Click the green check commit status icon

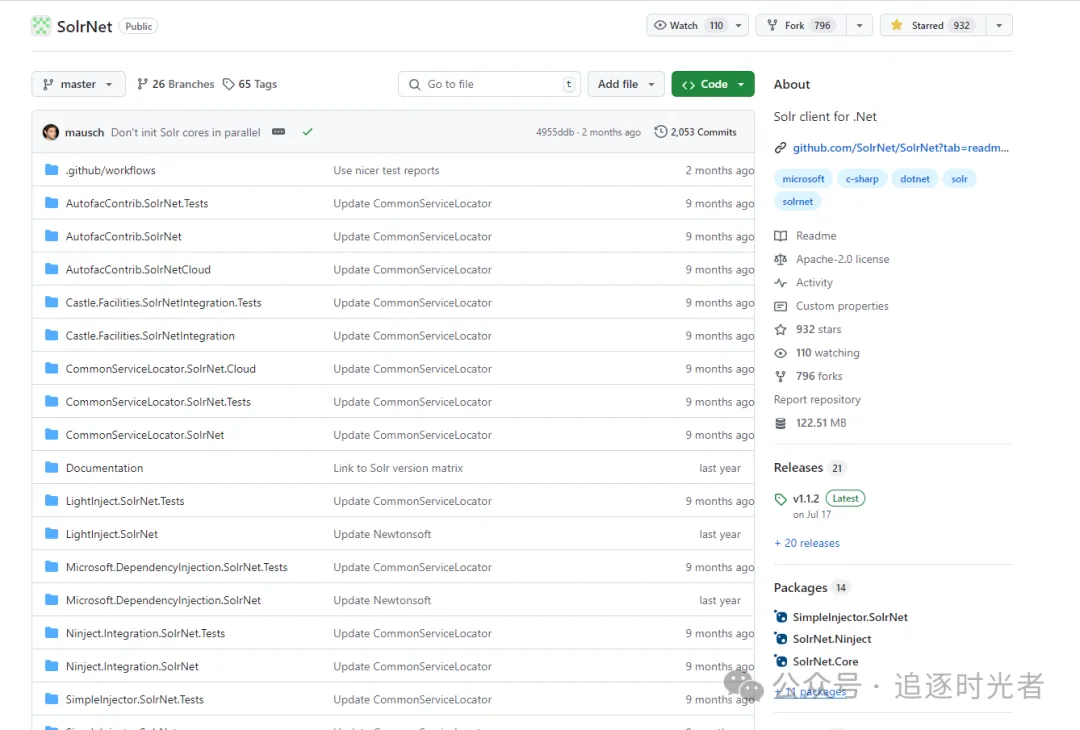[307, 132]
